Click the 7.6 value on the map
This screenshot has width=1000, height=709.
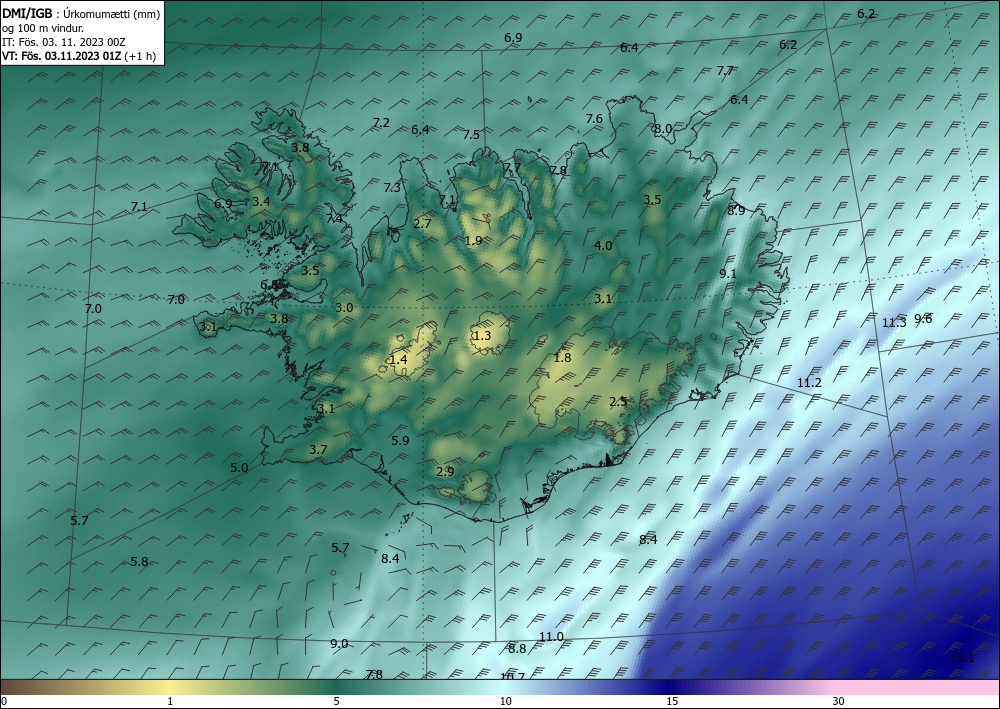click(x=594, y=119)
